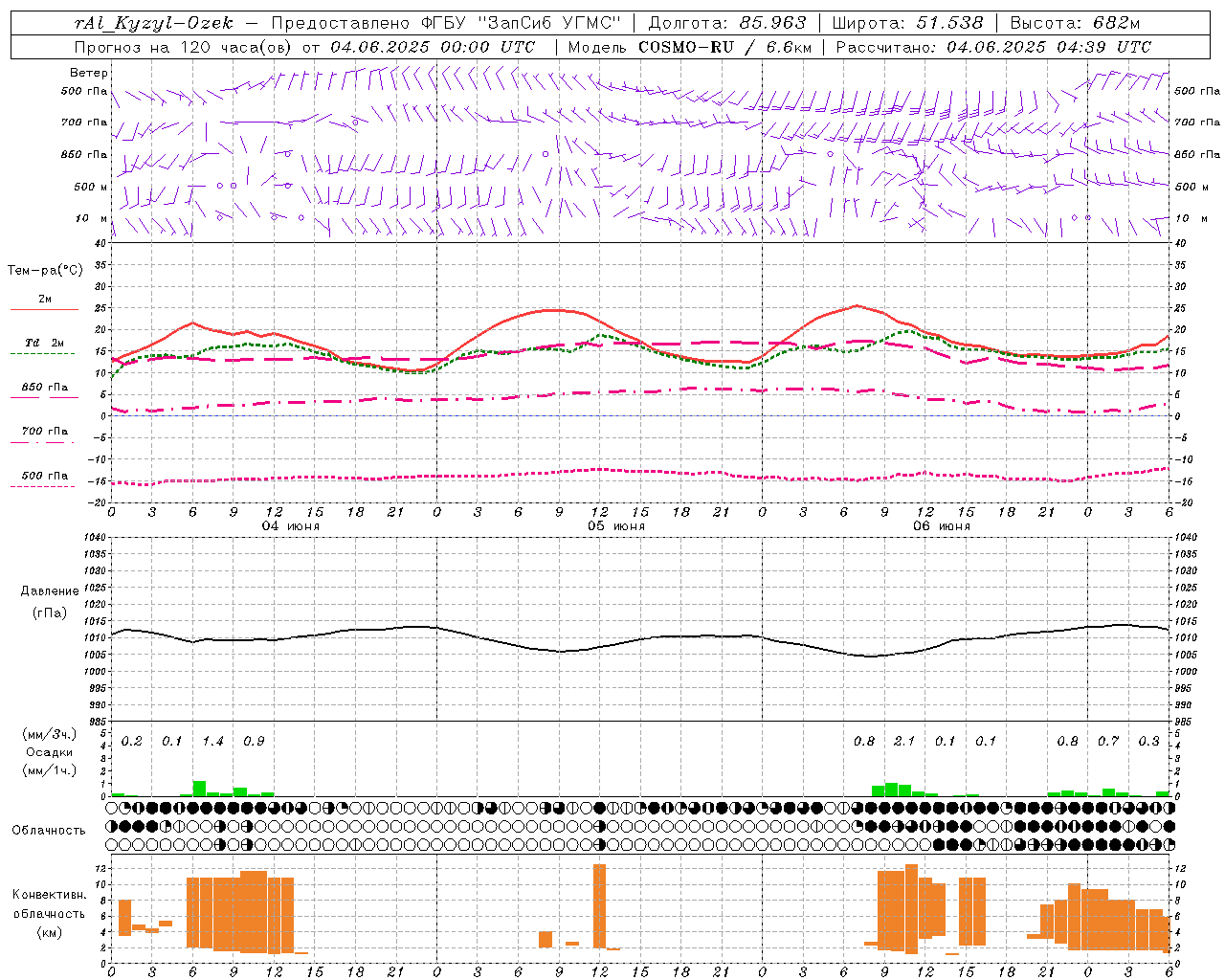The image size is (1225, 980).
Task: Click the 2.1 precipitation total value
Action: [x=904, y=741]
